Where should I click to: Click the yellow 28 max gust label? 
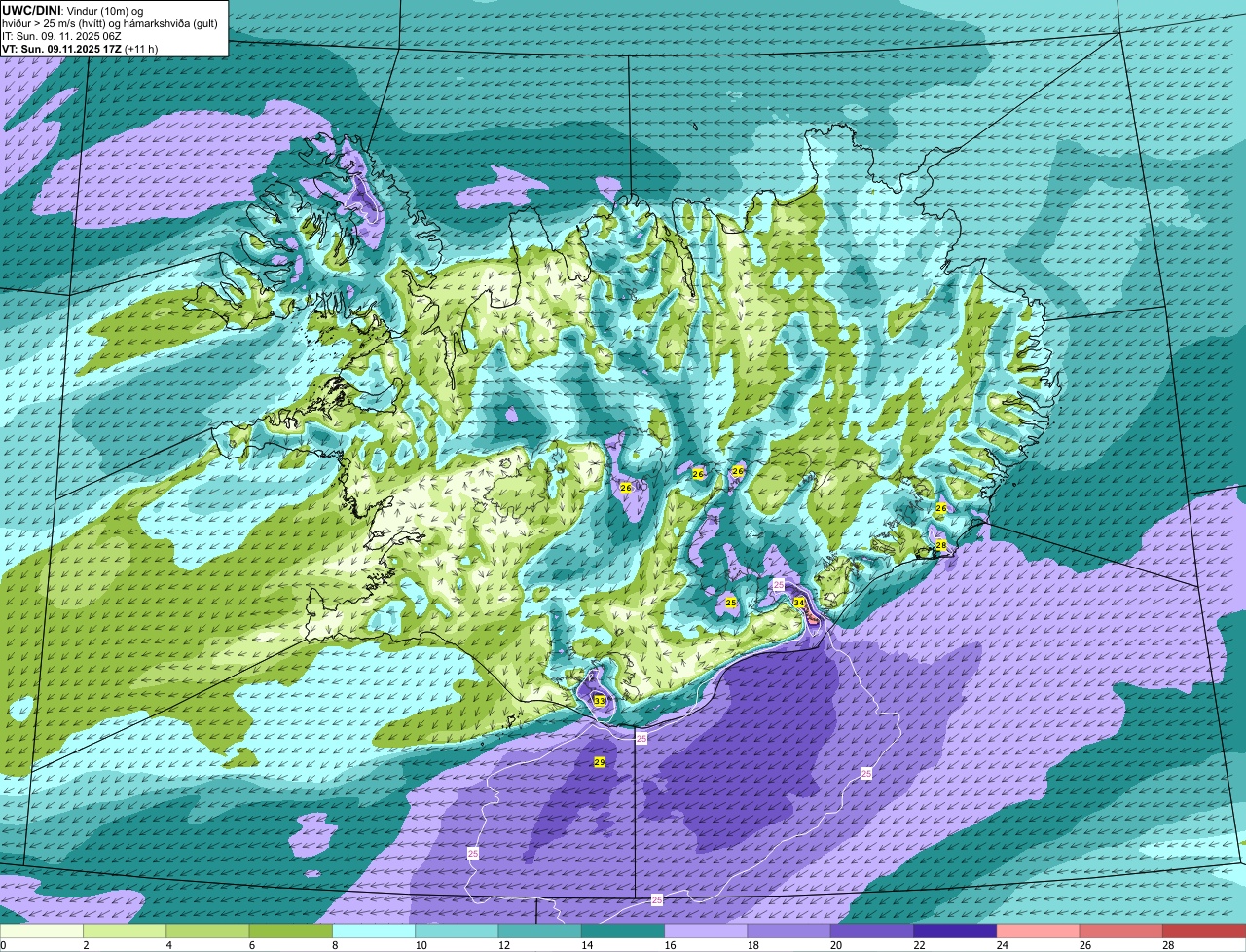pos(941,545)
